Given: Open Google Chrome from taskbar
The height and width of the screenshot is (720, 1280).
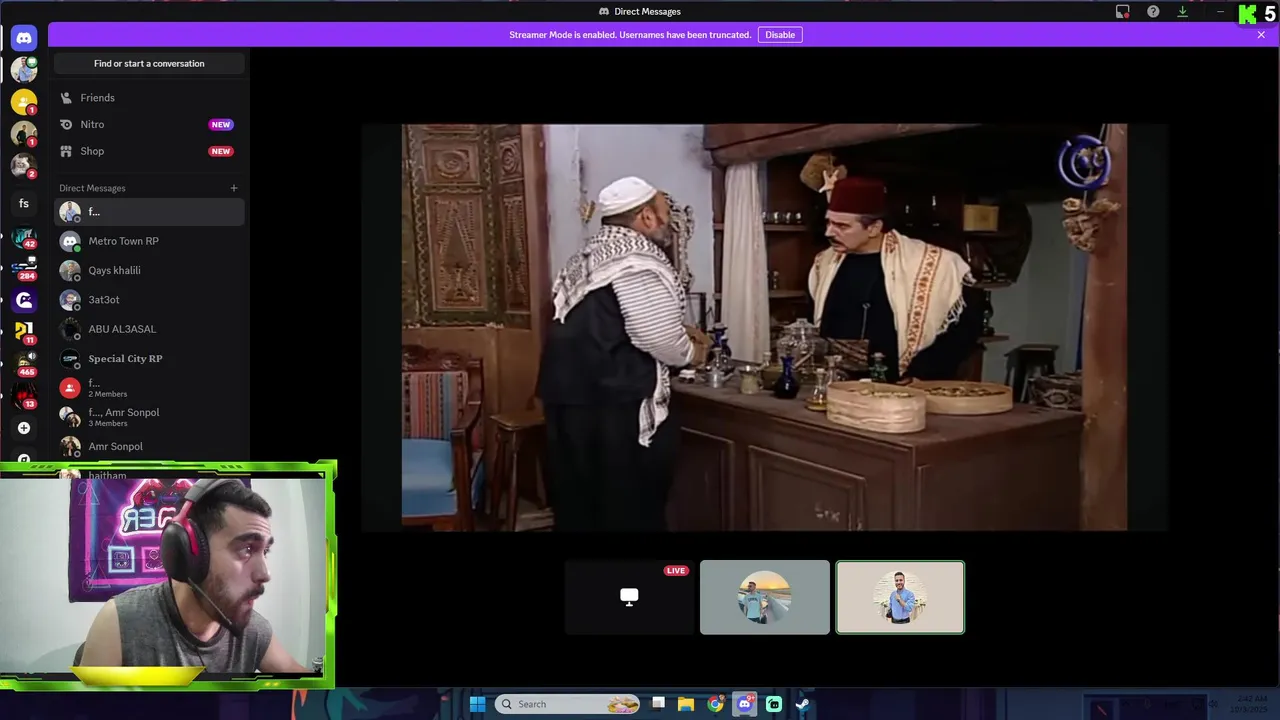Looking at the screenshot, I should coord(715,704).
